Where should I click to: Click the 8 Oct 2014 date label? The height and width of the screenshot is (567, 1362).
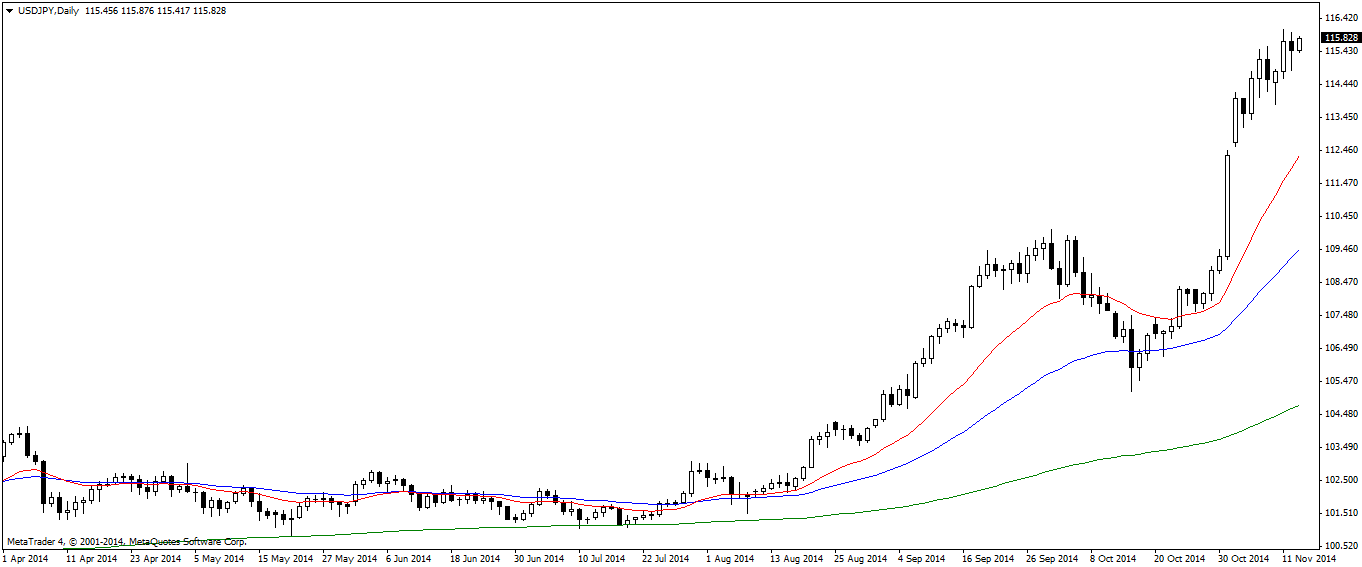pyautogui.click(x=1113, y=558)
